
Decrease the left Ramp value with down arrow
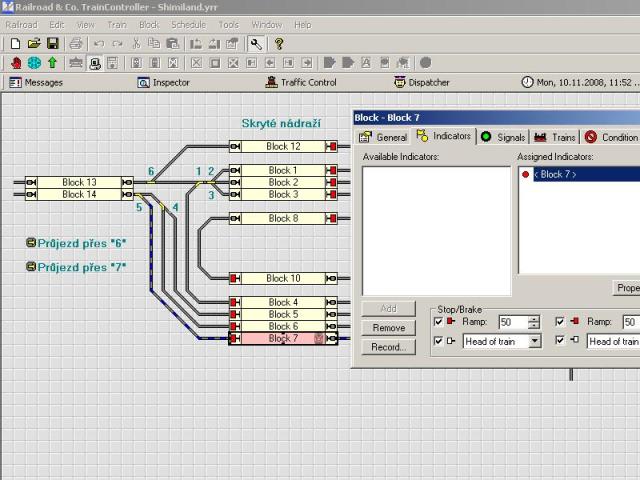(x=534, y=325)
